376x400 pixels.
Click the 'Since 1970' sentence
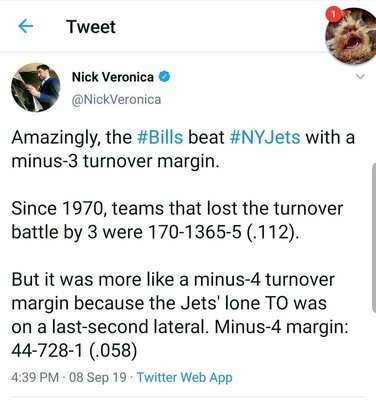click(x=177, y=220)
